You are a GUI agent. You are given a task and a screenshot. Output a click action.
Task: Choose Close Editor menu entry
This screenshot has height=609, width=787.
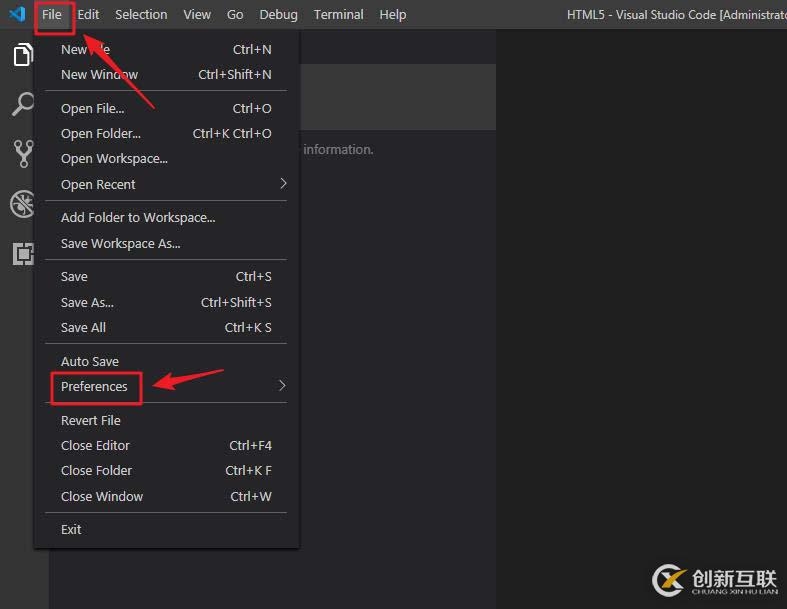[x=166, y=445]
